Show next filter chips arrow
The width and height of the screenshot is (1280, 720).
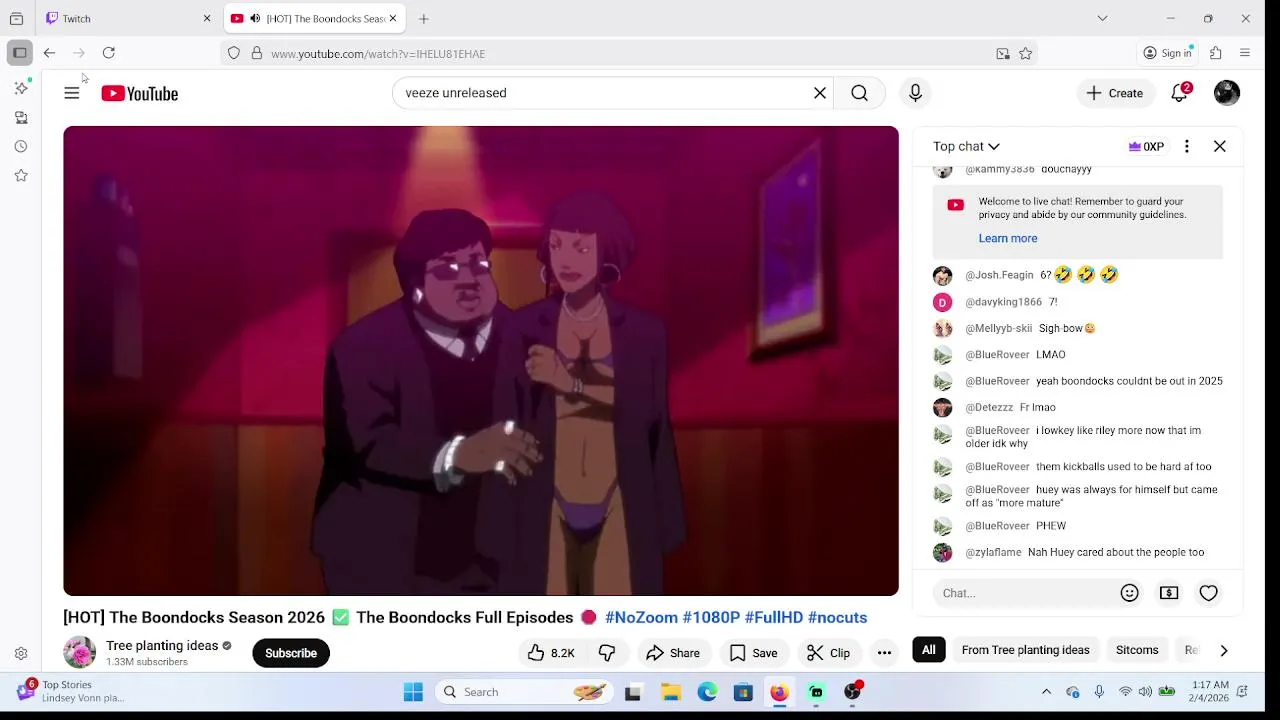[x=1224, y=650]
